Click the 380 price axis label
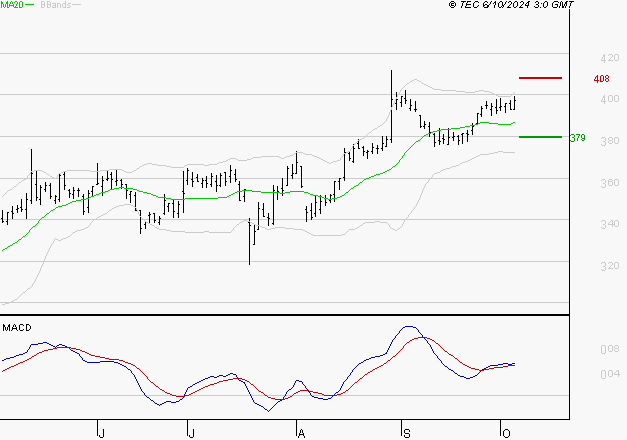 610,141
